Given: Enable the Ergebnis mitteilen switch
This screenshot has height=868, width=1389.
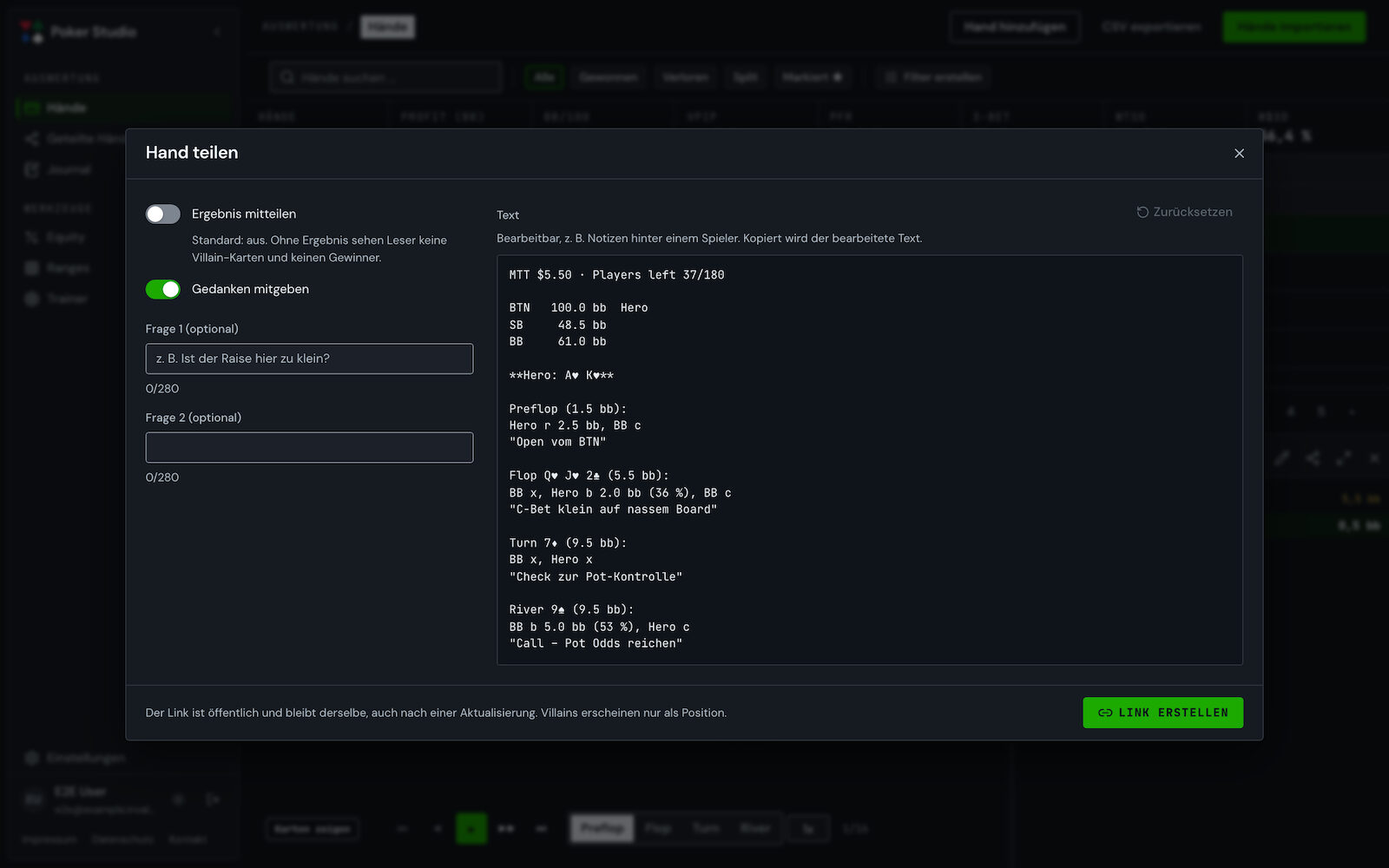Looking at the screenshot, I should [x=163, y=214].
